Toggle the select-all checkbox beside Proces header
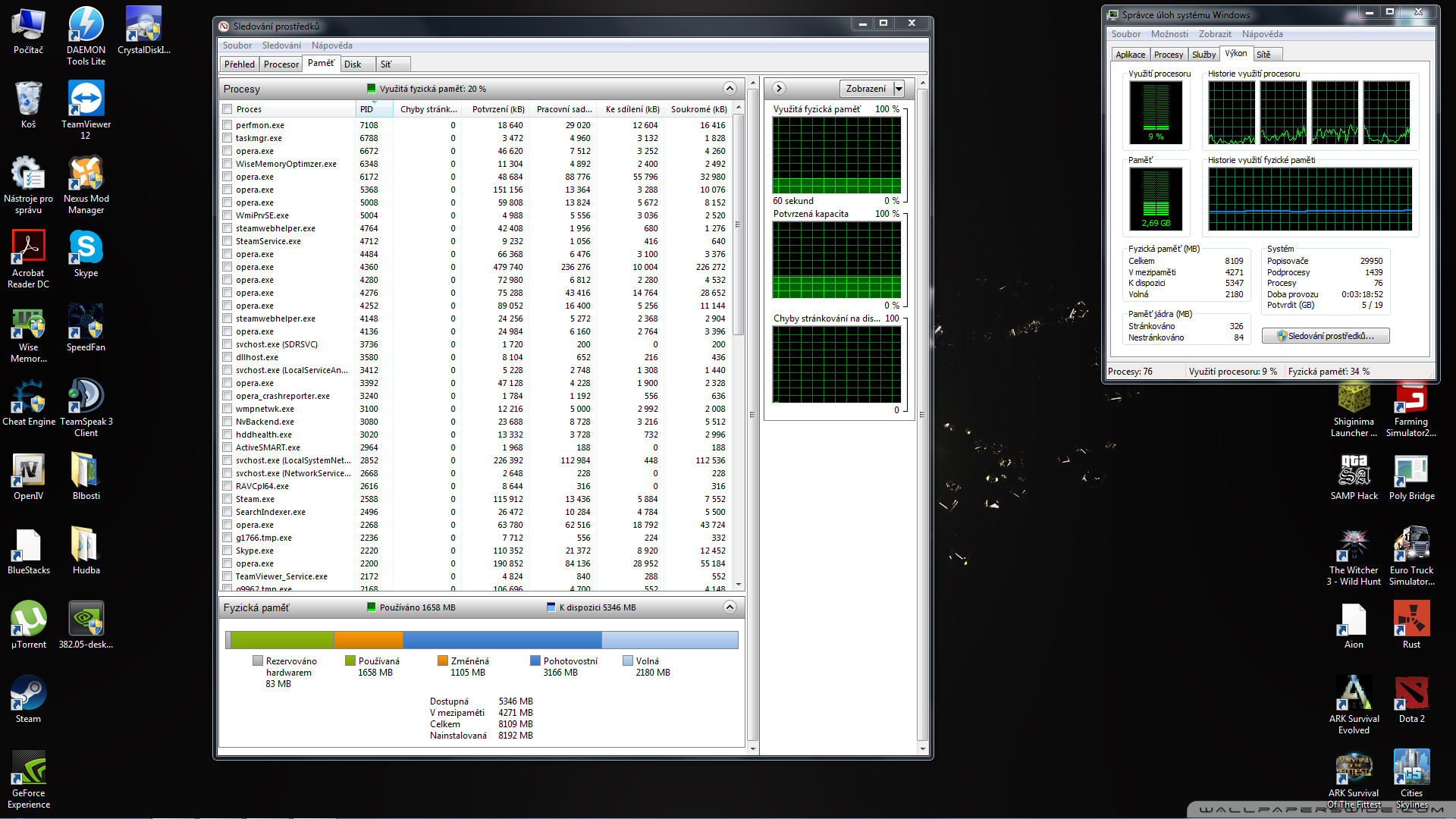 tap(227, 109)
